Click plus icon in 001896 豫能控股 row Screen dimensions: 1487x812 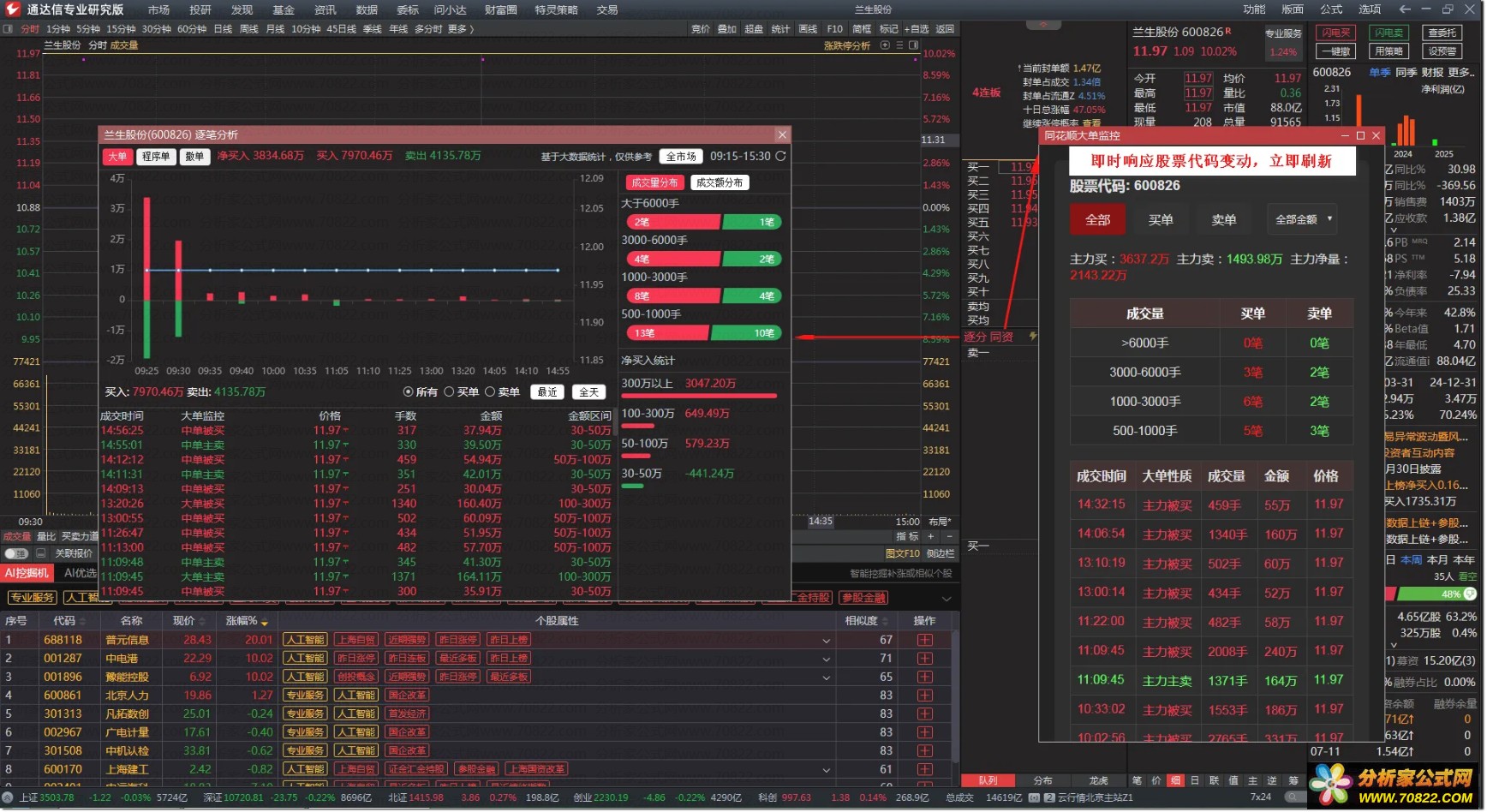pyautogui.click(x=925, y=677)
